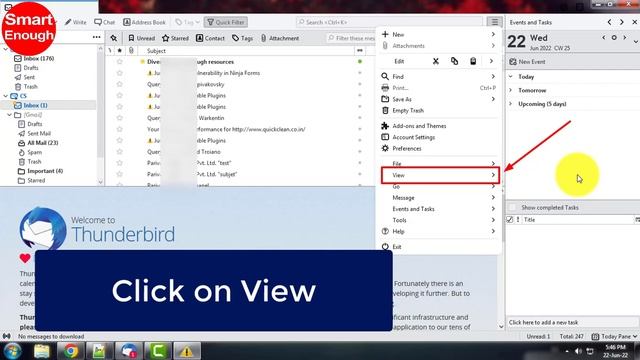Image resolution: width=640 pixels, height=360 pixels.
Task: Star the quickclean.co.in message
Action: pos(119,129)
